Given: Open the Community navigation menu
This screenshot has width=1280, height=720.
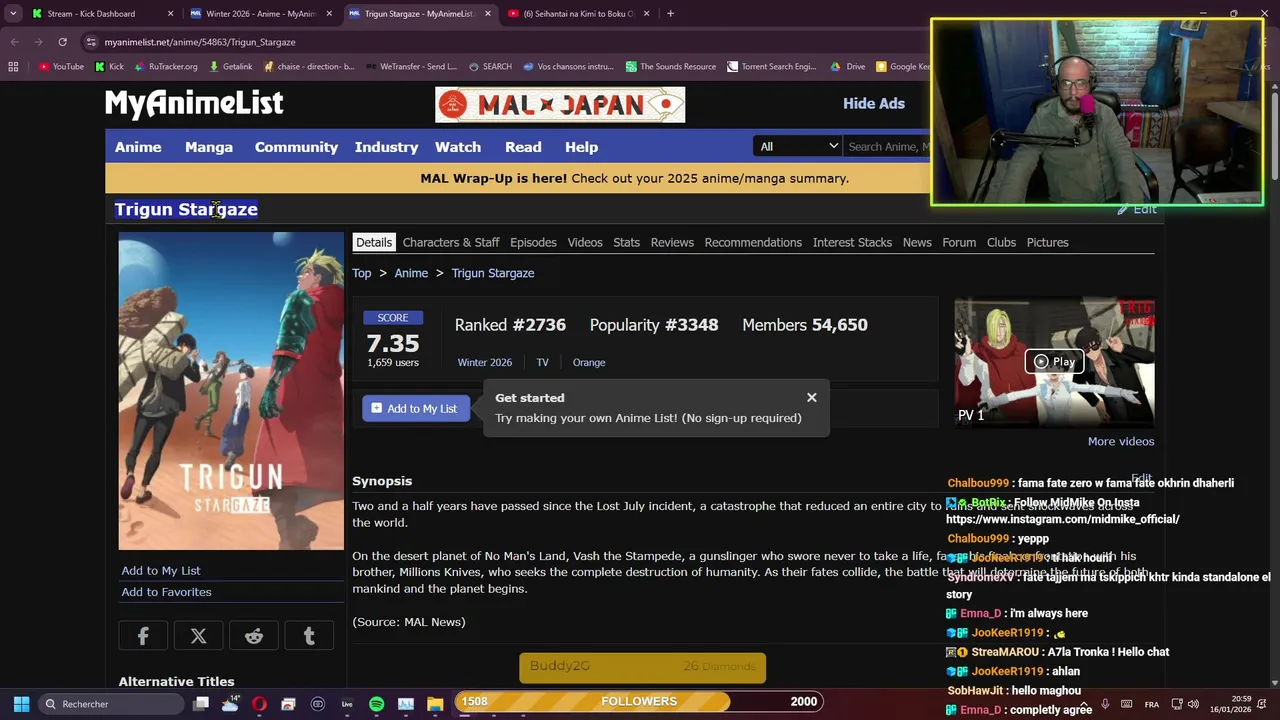Looking at the screenshot, I should [x=296, y=147].
